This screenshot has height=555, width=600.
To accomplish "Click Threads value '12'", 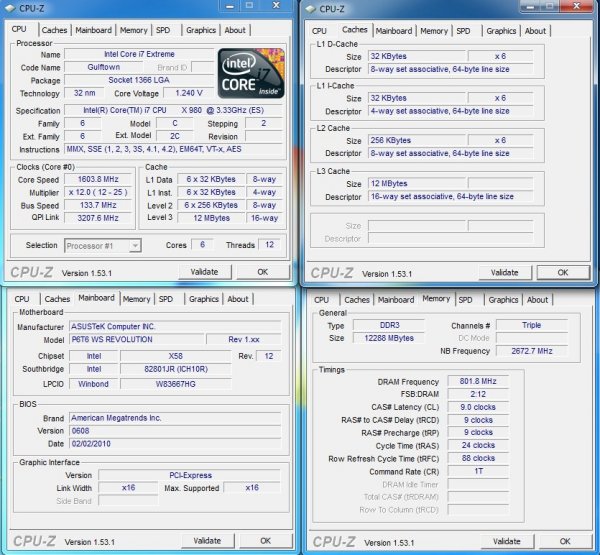I will click(270, 245).
